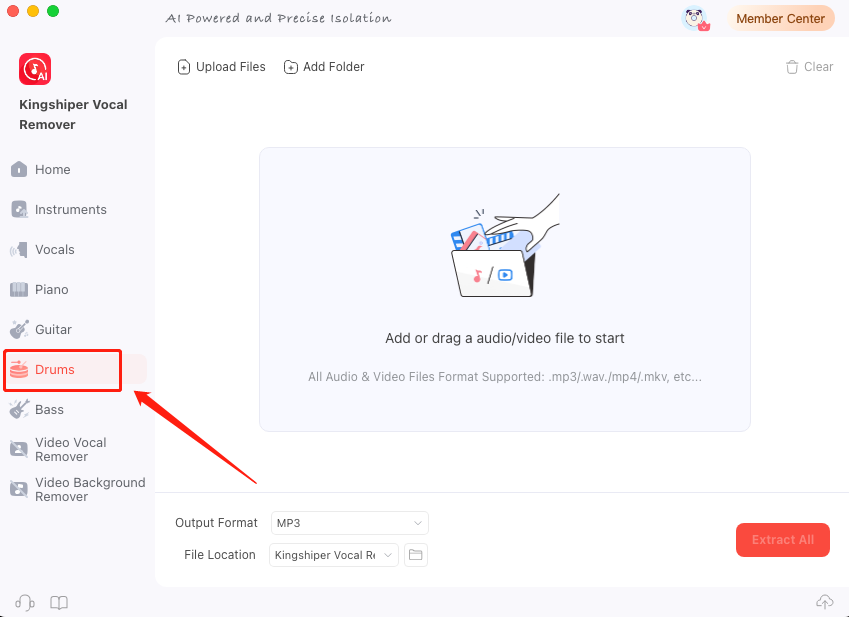Open the panda user avatar
This screenshot has height=617, width=849.
(695, 19)
